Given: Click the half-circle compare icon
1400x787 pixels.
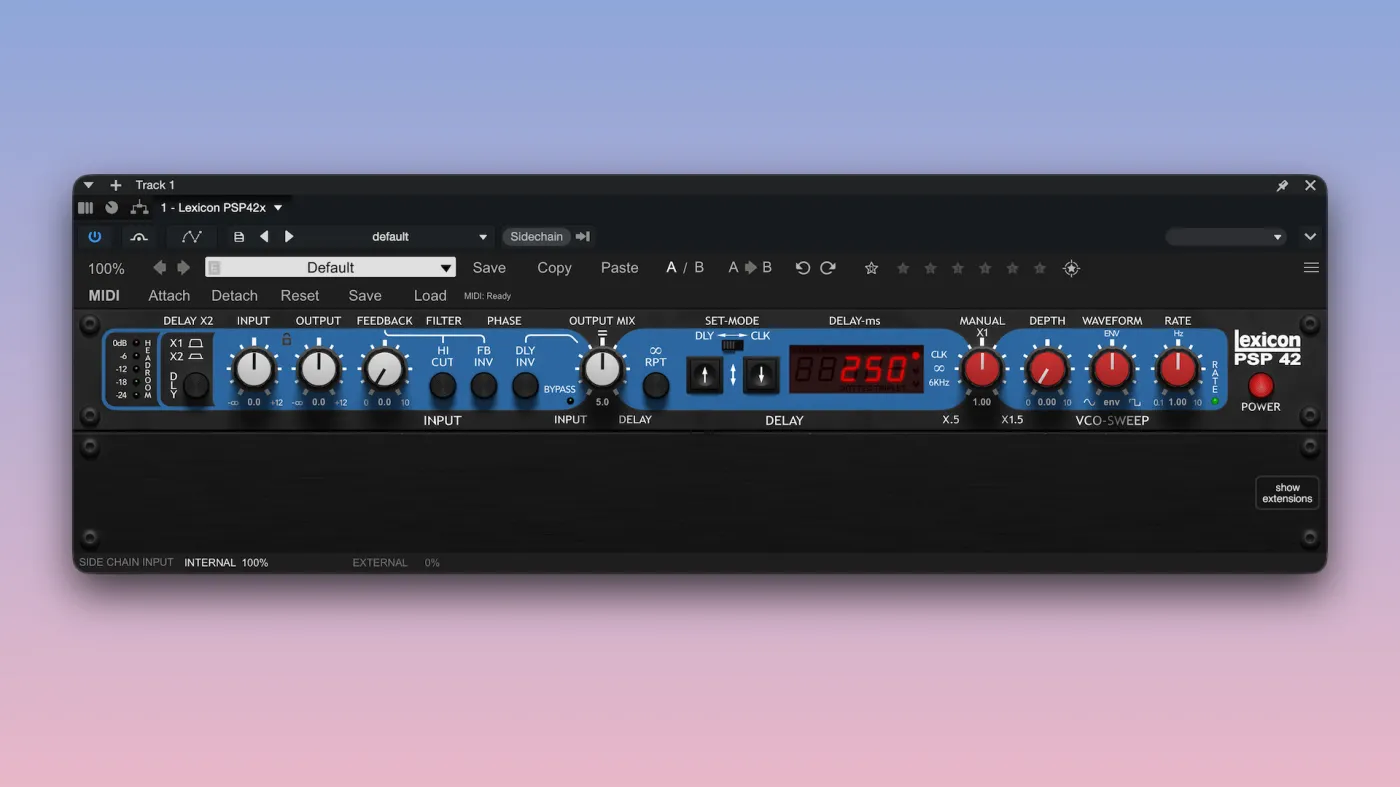Looking at the screenshot, I should [139, 237].
